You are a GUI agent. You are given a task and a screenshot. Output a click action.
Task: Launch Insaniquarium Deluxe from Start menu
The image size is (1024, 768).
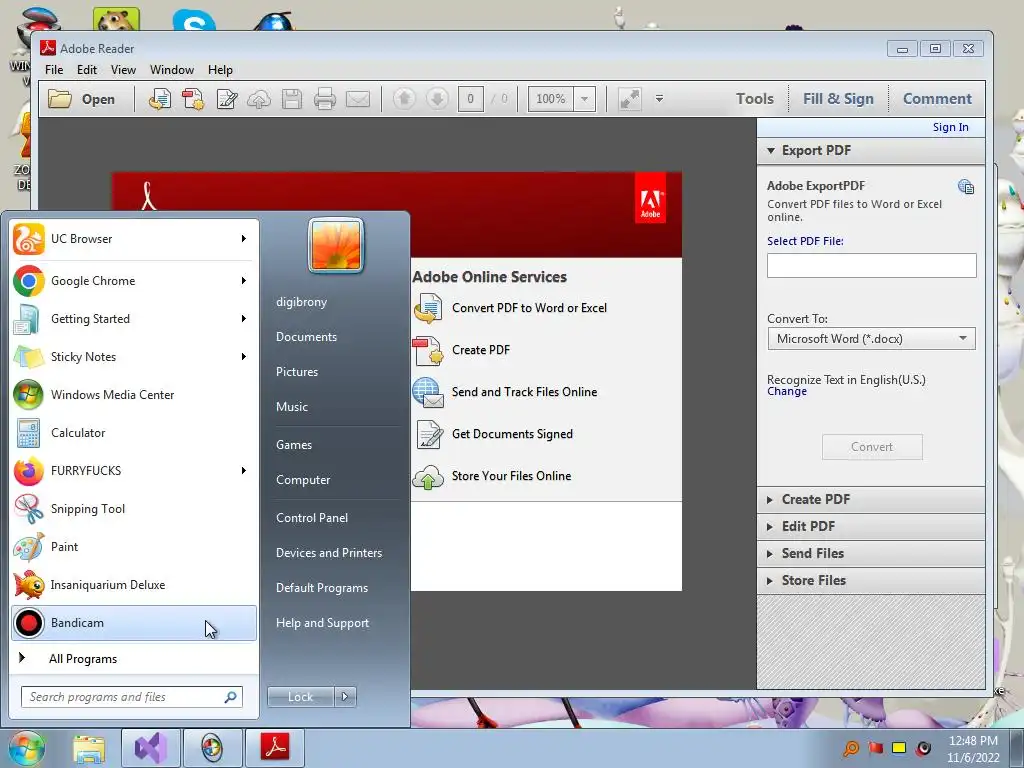coord(134,585)
